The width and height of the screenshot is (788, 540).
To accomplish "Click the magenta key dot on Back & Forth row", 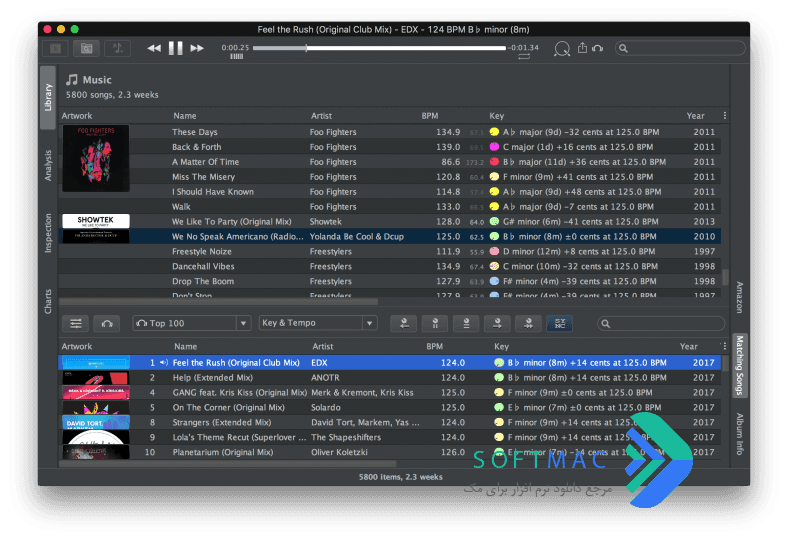I will click(495, 147).
